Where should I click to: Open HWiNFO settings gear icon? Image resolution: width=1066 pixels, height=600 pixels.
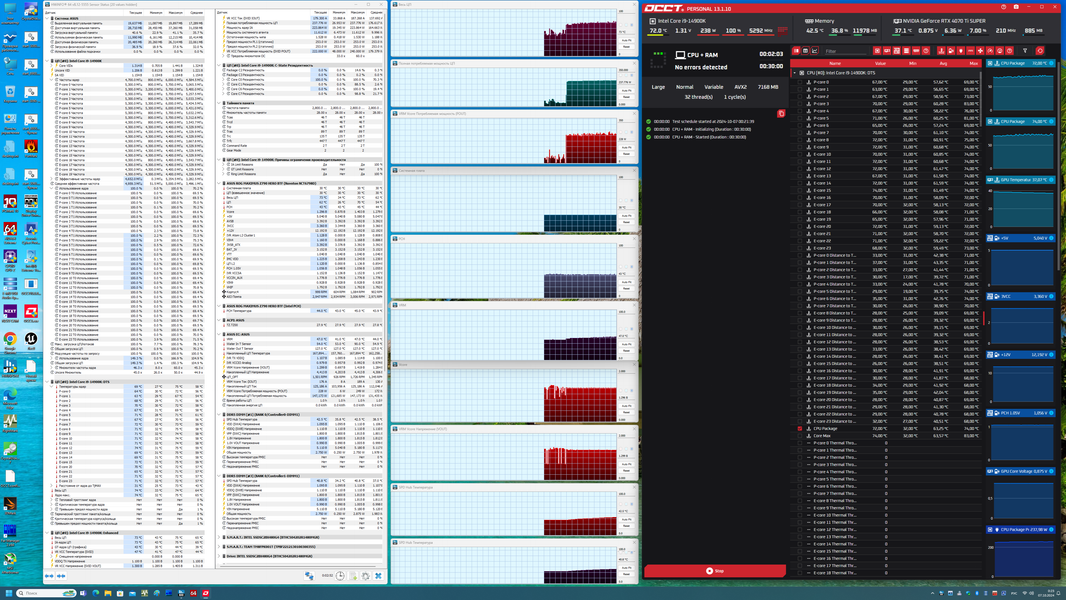(365, 576)
